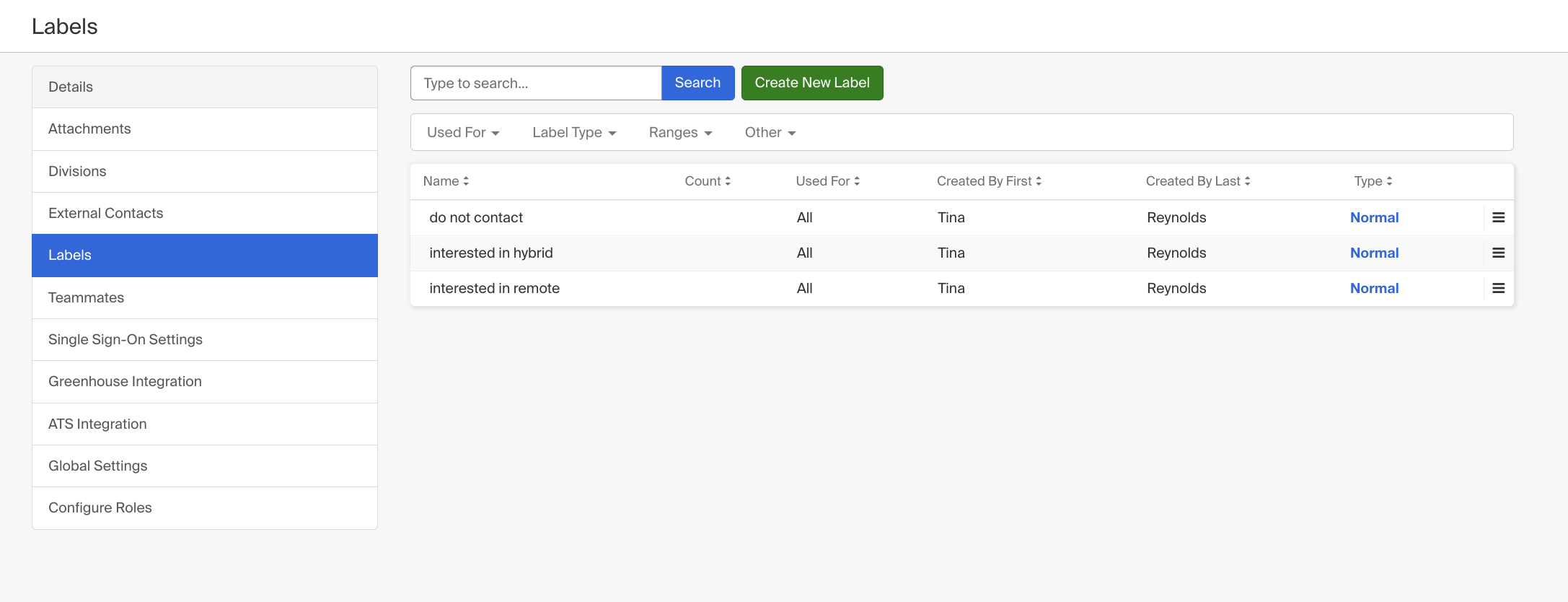Sort table by Count column
Viewport: 1568px width, 602px height.
point(708,181)
